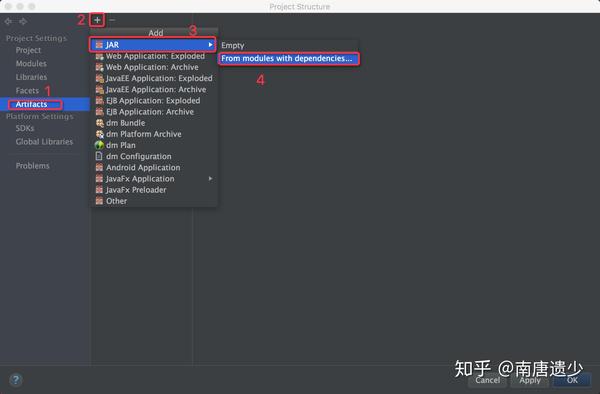Click the JavaEE Application: Archive icon
This screenshot has width=600, height=394.
pyautogui.click(x=99, y=90)
